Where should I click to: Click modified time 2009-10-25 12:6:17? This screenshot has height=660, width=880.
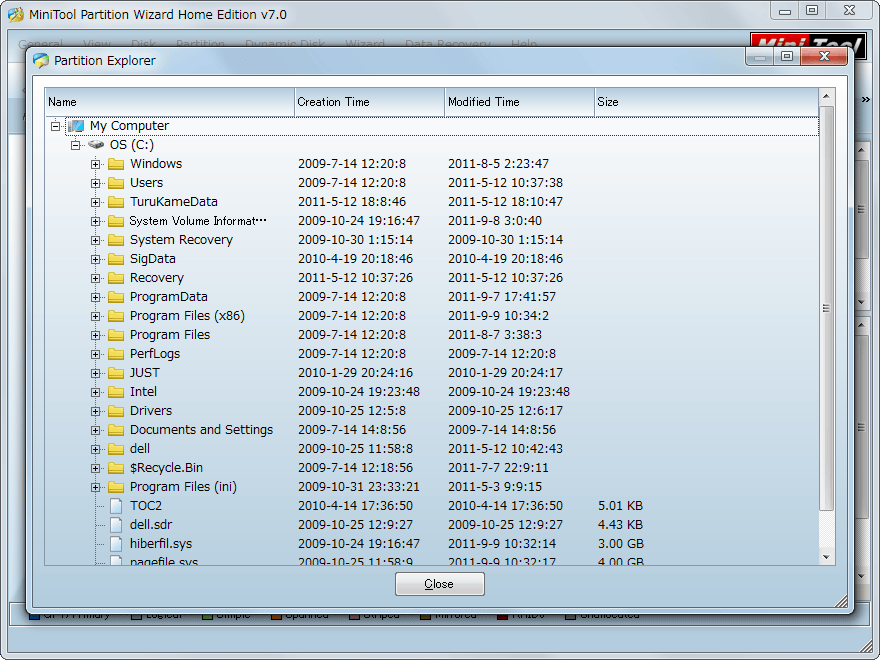click(505, 411)
